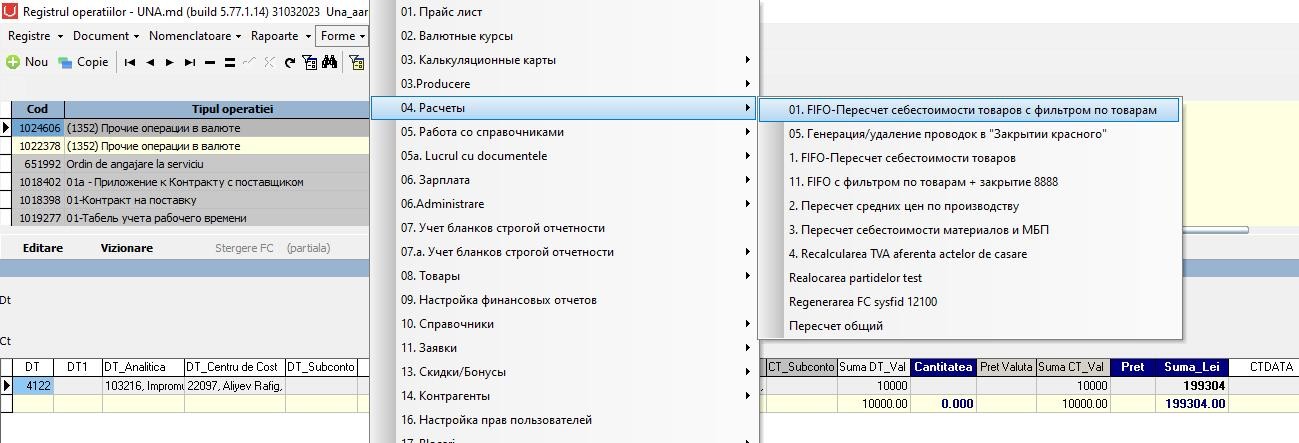Click the refresh curved-arrow toolbar icon
This screenshot has height=443, width=1299.
pos(290,62)
